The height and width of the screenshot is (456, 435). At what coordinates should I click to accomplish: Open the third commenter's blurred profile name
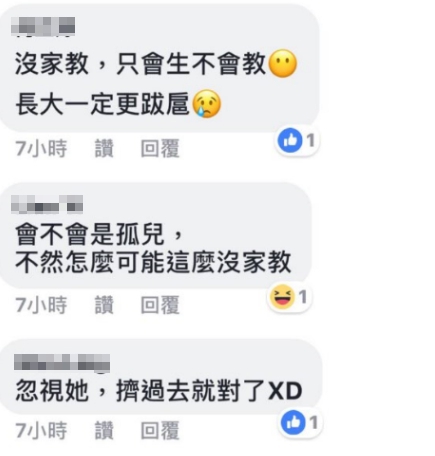tap(62, 363)
